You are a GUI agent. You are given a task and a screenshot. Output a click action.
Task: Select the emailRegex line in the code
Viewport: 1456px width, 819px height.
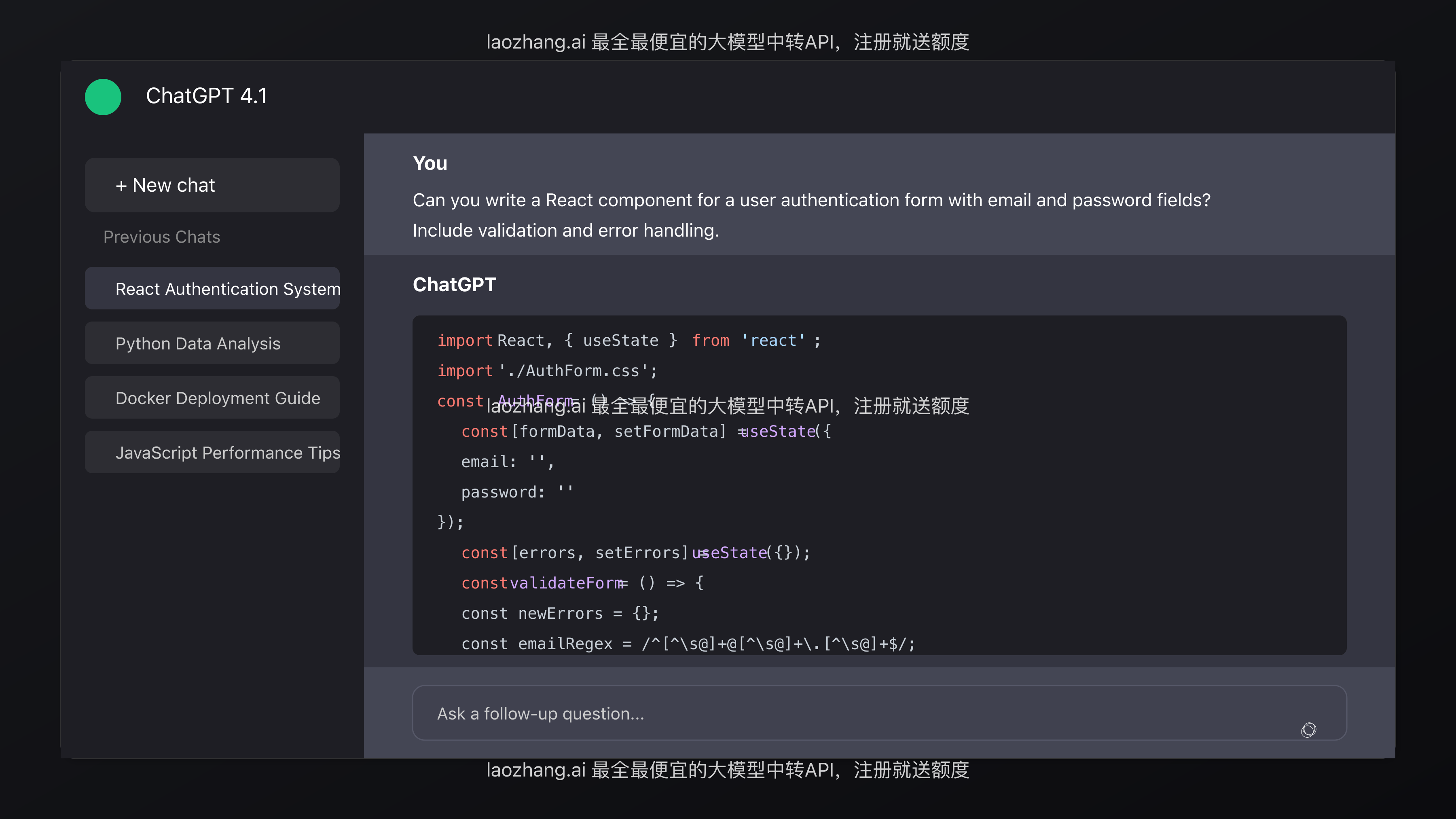click(x=687, y=643)
